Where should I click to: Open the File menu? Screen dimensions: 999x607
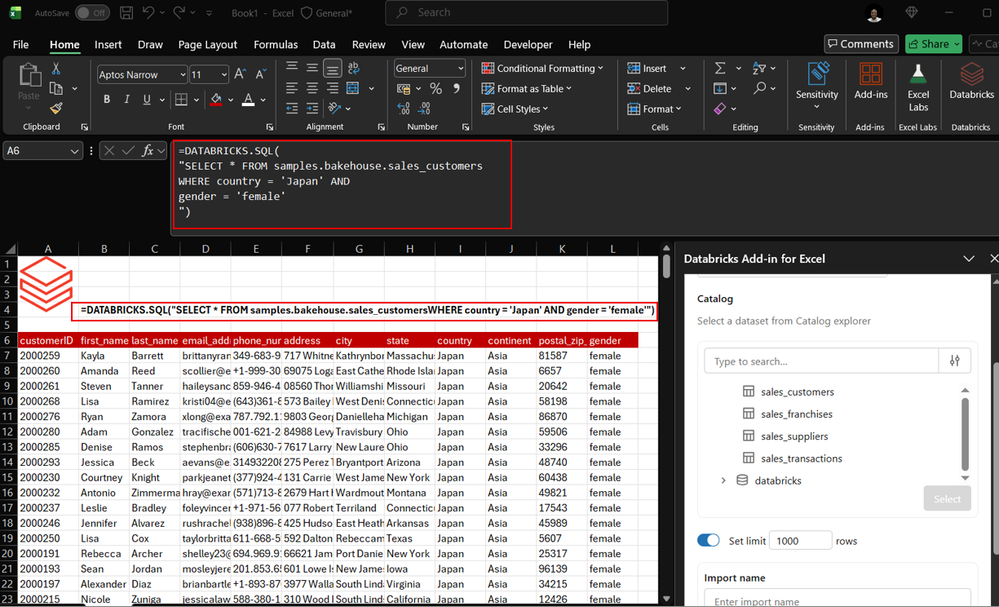click(21, 45)
